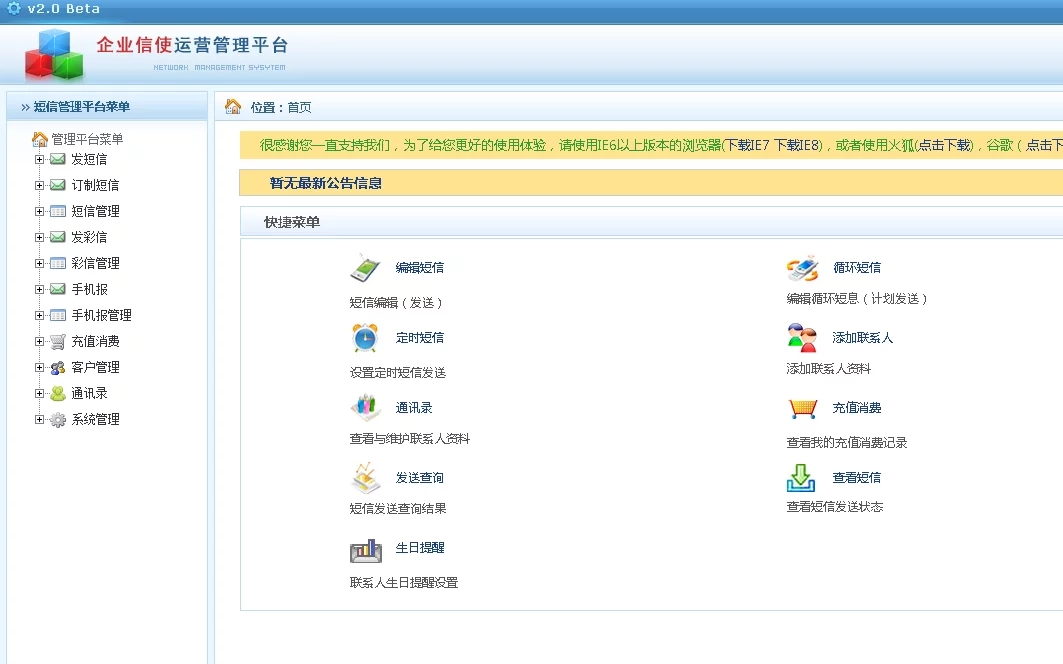Screen dimensions: 1063x664
Task: Open the 下载IE8 link
Action: (796, 145)
